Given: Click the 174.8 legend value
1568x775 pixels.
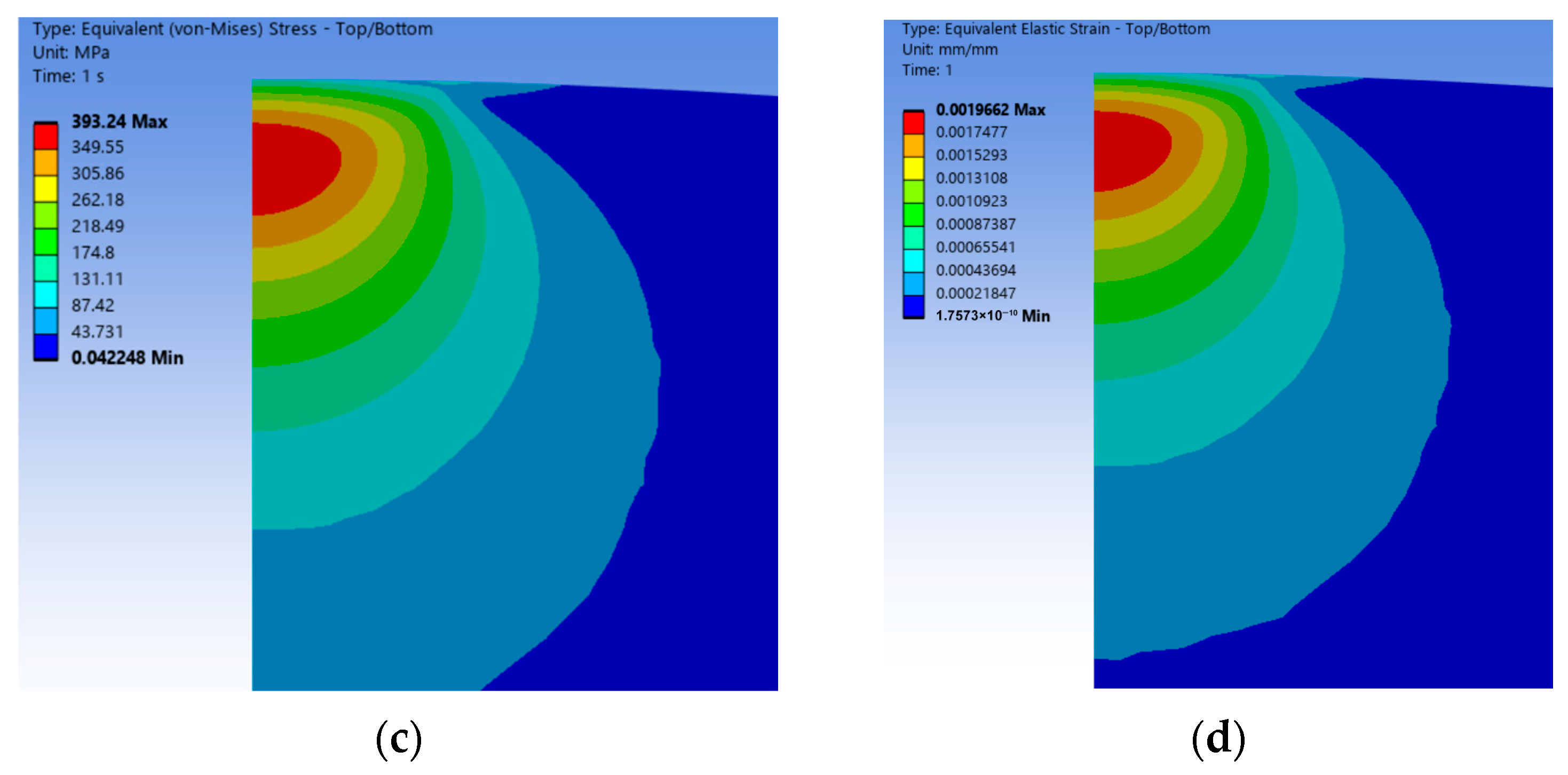Looking at the screenshot, I should coord(93,252).
